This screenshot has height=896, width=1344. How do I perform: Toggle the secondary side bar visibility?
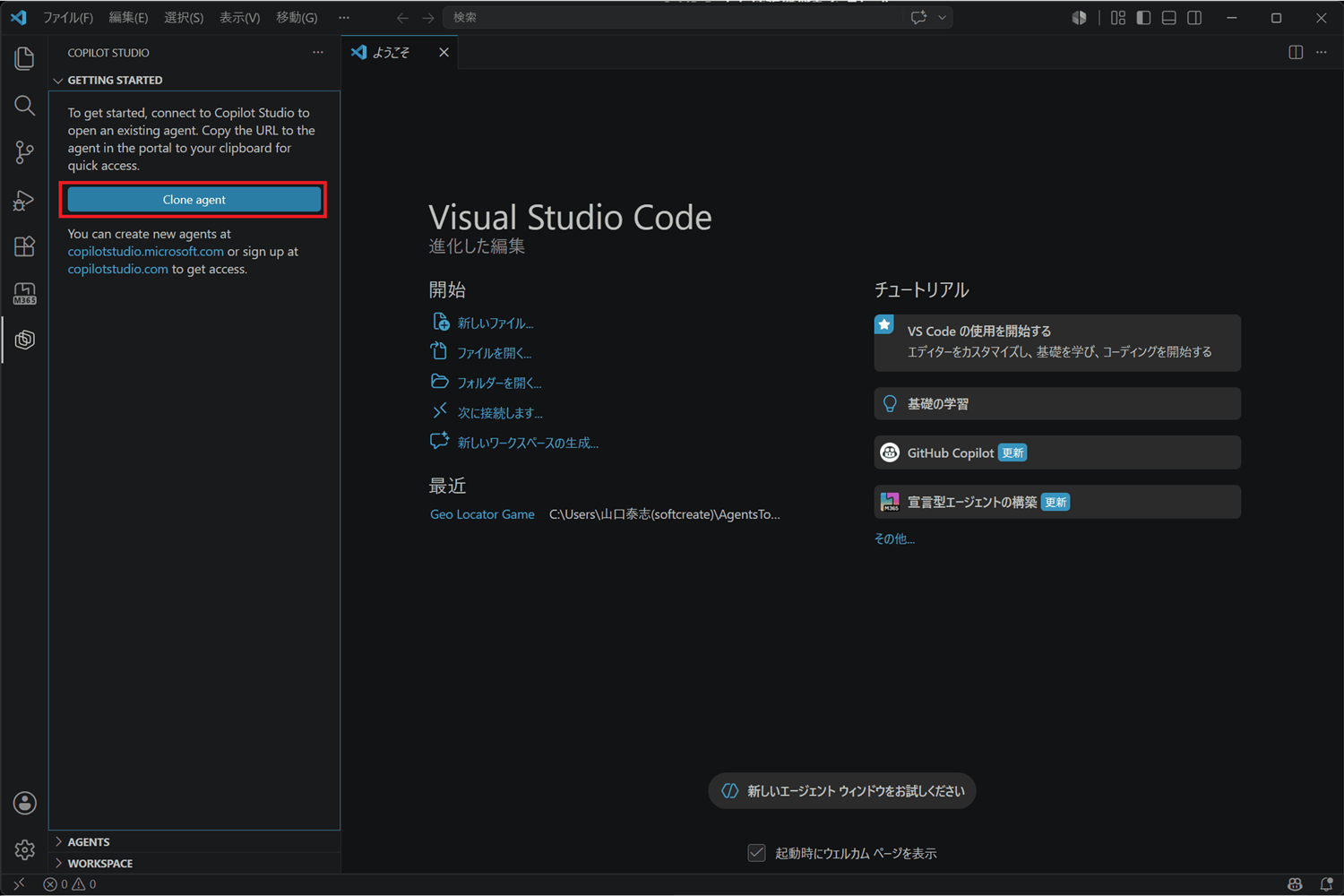[x=1194, y=18]
